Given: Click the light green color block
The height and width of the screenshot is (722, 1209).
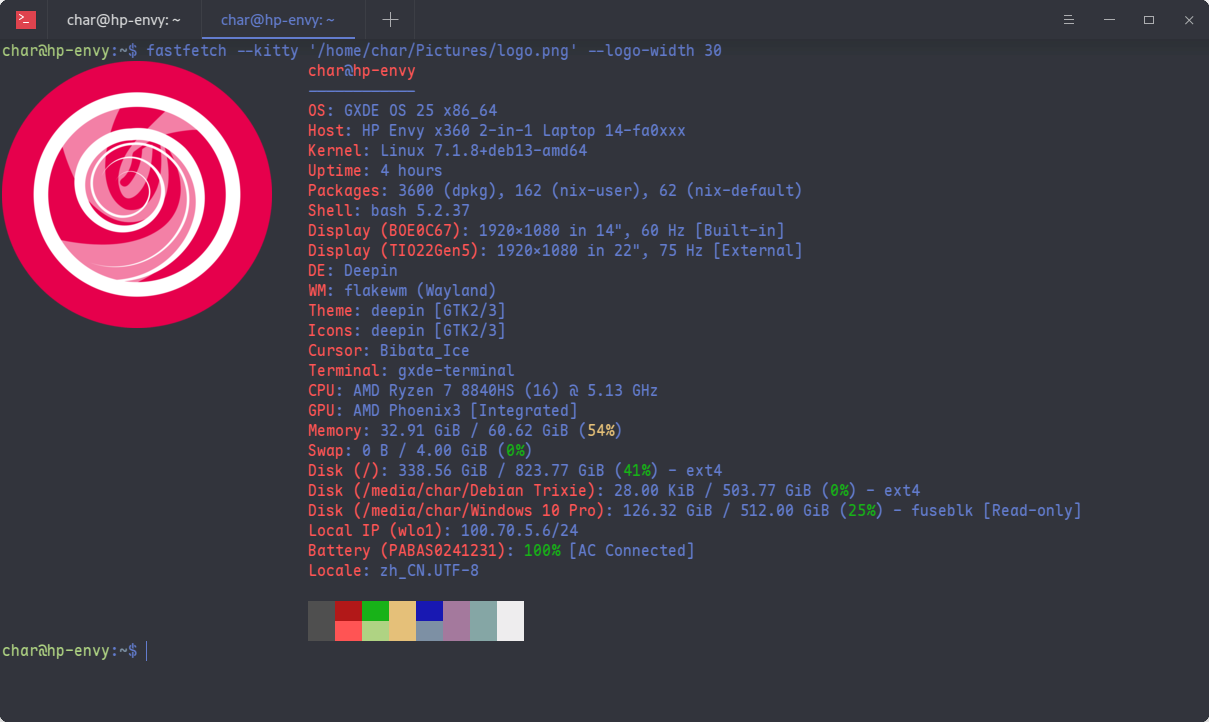Looking at the screenshot, I should click(375, 631).
